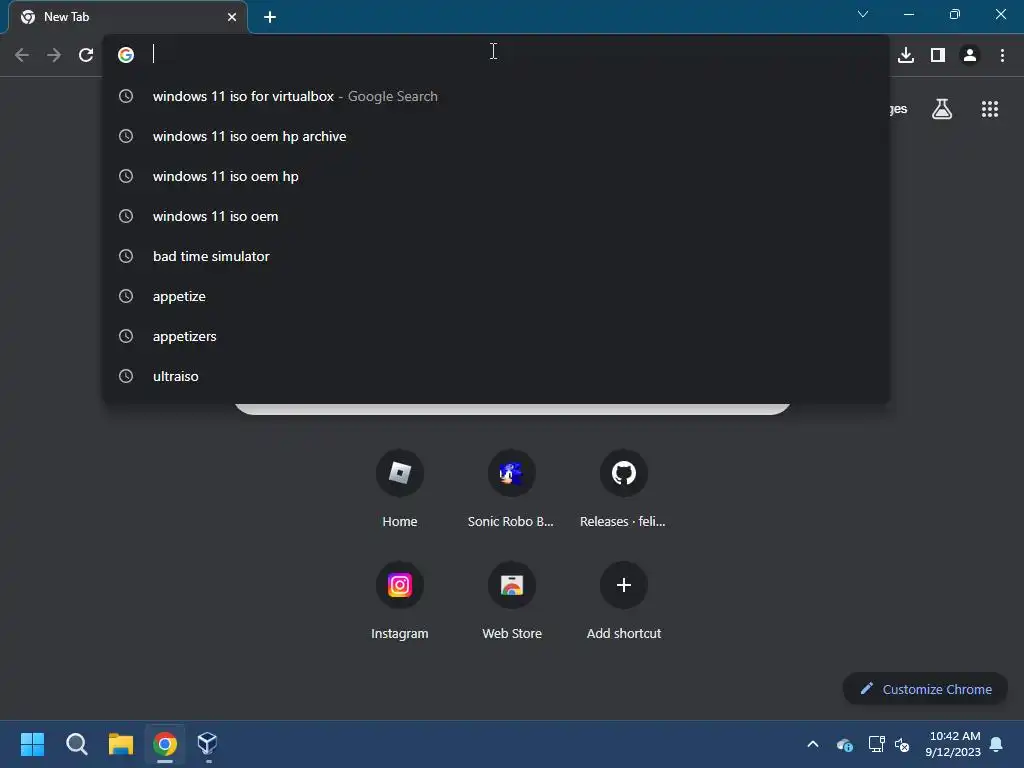Viewport: 1024px width, 768px height.
Task: Select the New Tab tab
Action: coord(127,17)
